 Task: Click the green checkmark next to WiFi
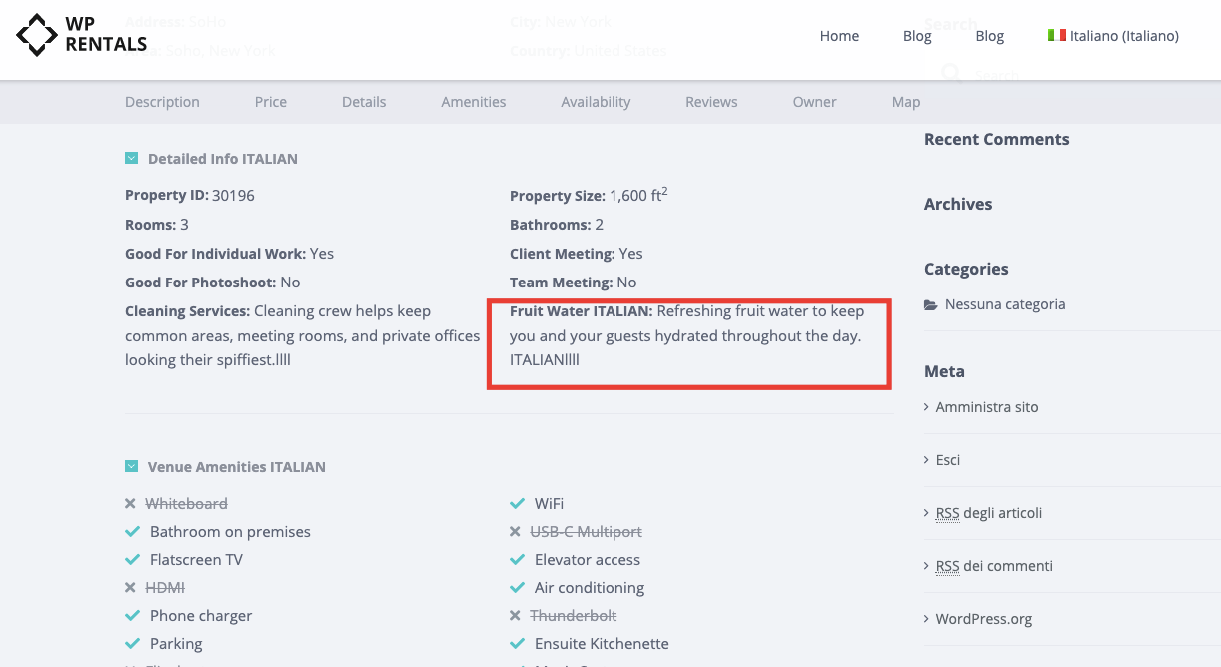pyautogui.click(x=518, y=503)
